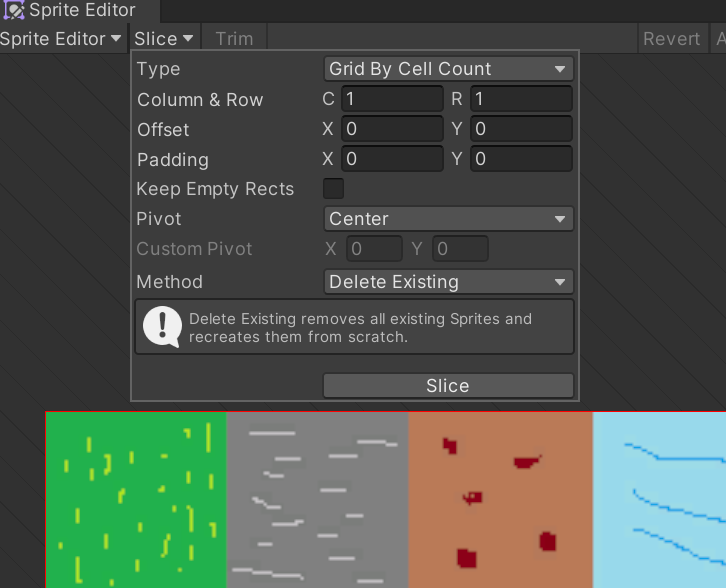Image resolution: width=726 pixels, height=588 pixels.
Task: Select the brown dirt tile sprite
Action: (501, 500)
